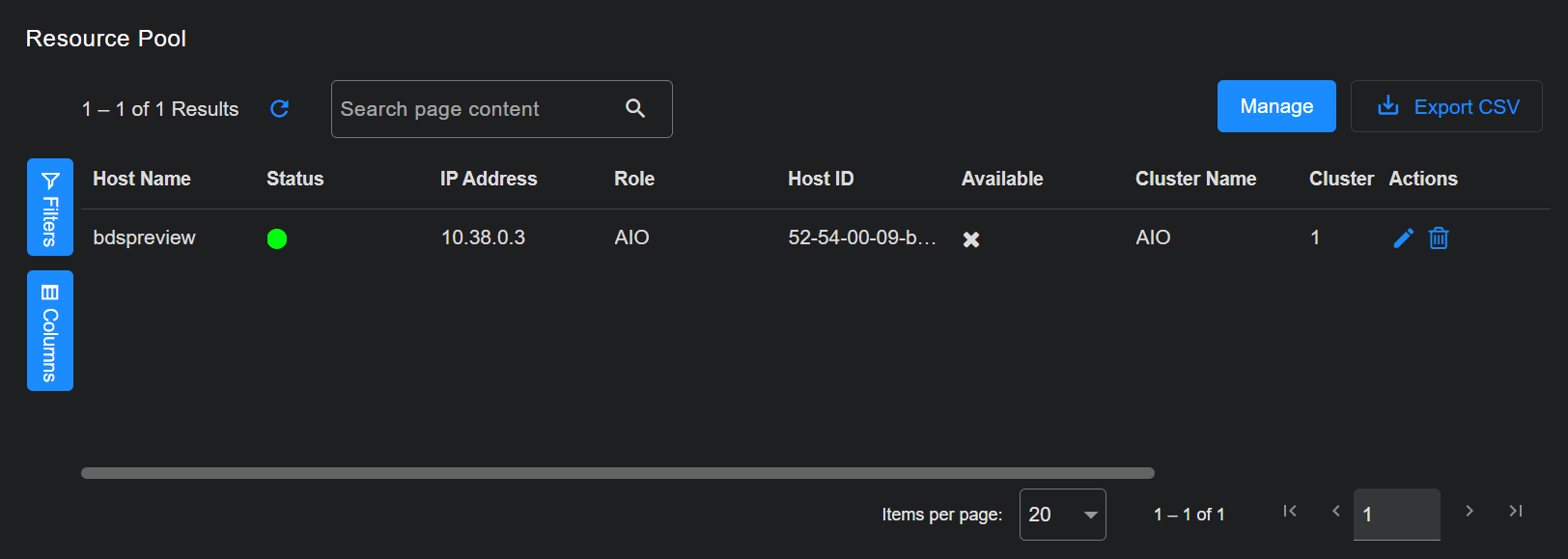Image resolution: width=1568 pixels, height=559 pixels.
Task: Click the Available X mark for bdspreview
Action: pos(971,239)
